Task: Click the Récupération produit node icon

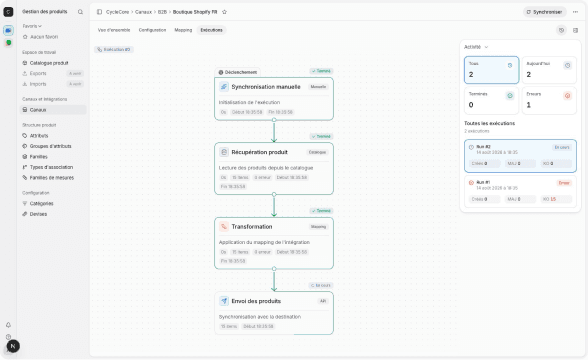Action: (x=224, y=152)
